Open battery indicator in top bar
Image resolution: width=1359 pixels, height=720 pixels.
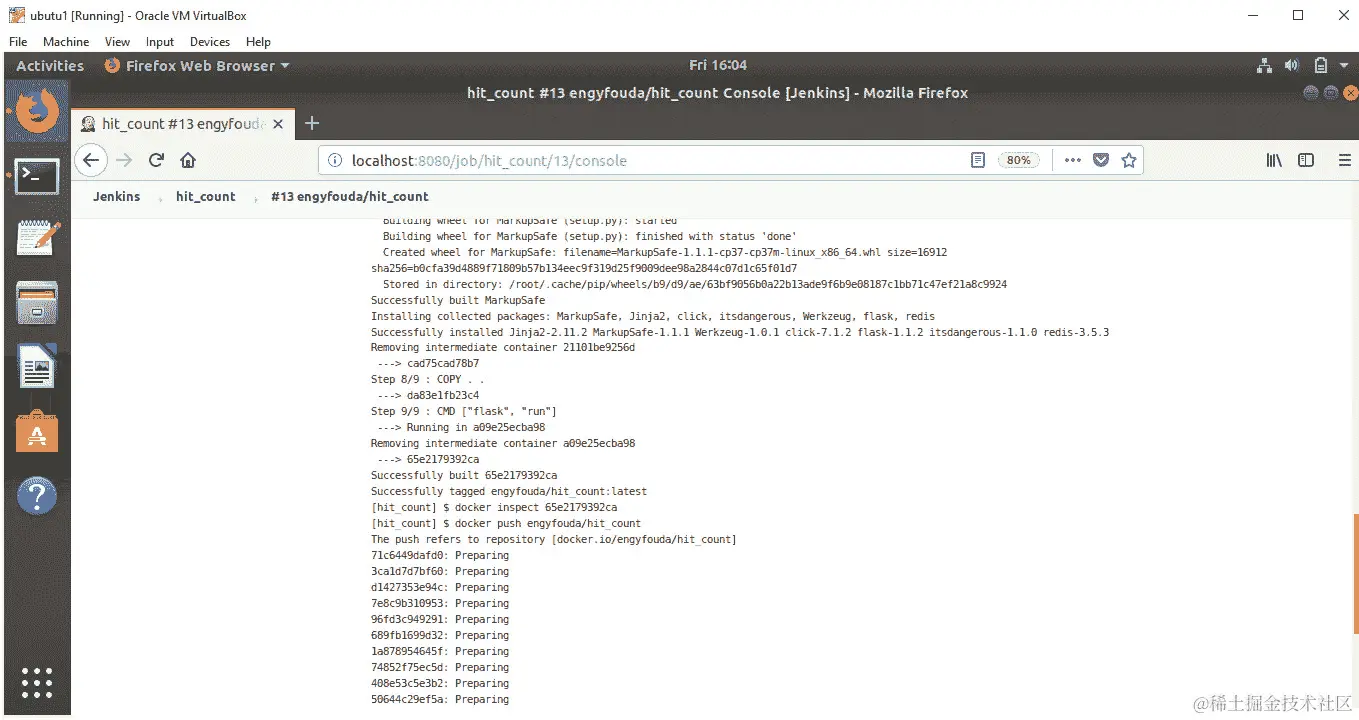click(x=1320, y=66)
